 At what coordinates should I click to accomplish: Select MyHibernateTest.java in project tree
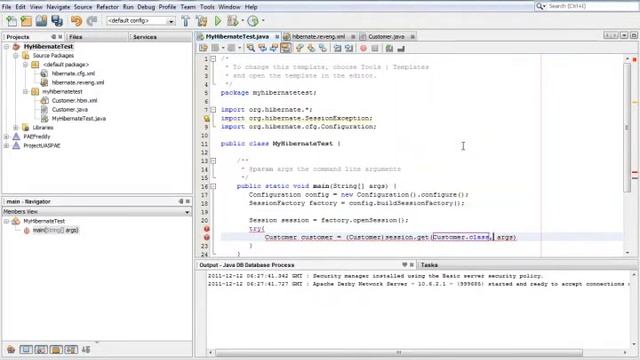click(79, 118)
